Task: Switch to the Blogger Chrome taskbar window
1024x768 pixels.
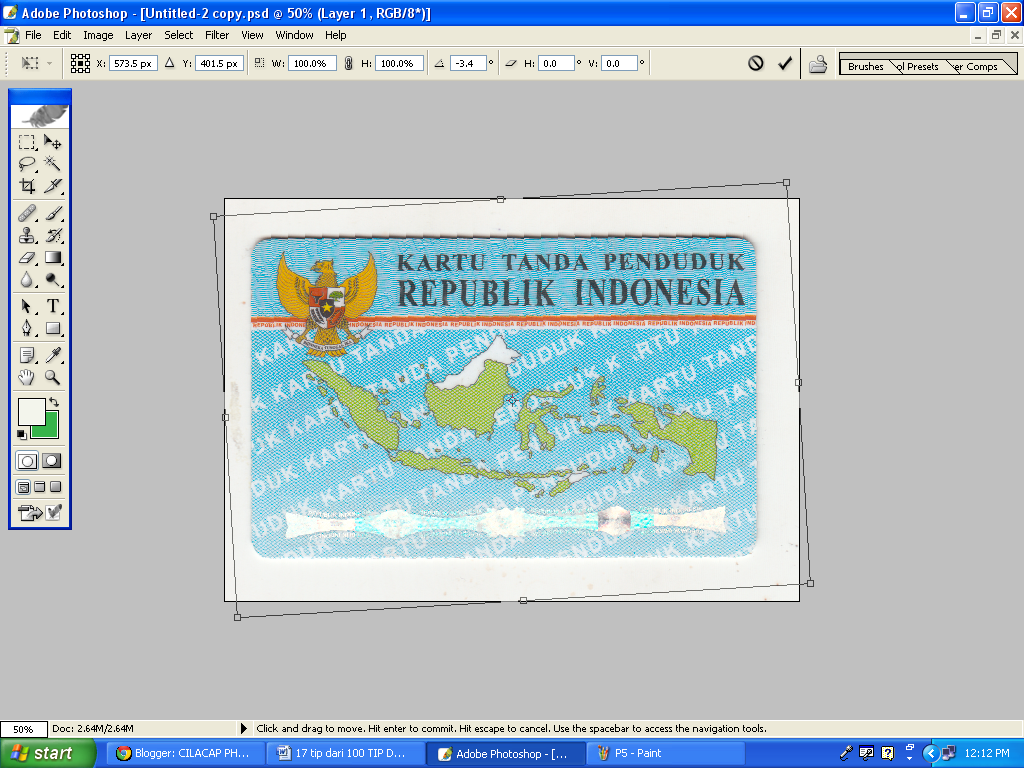Action: (x=186, y=754)
